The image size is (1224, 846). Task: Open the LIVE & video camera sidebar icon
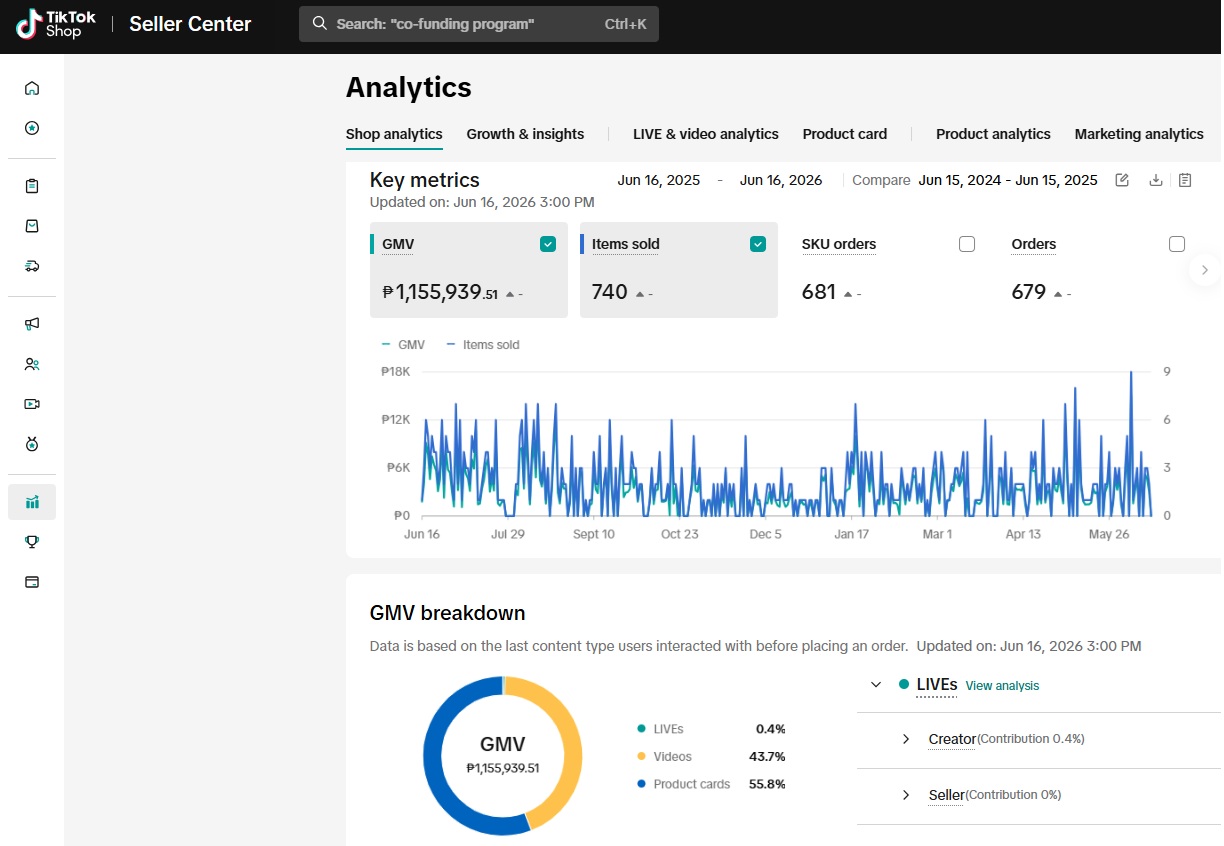(32, 404)
